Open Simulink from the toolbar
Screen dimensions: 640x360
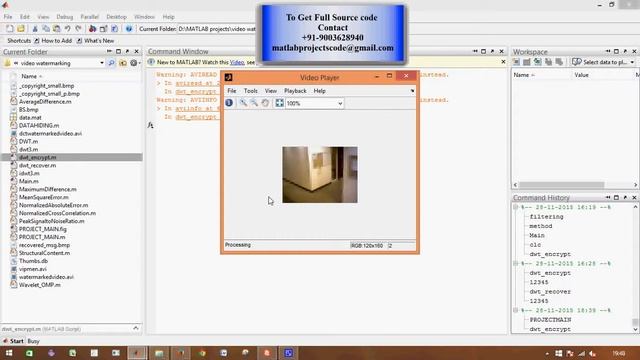click(93, 29)
